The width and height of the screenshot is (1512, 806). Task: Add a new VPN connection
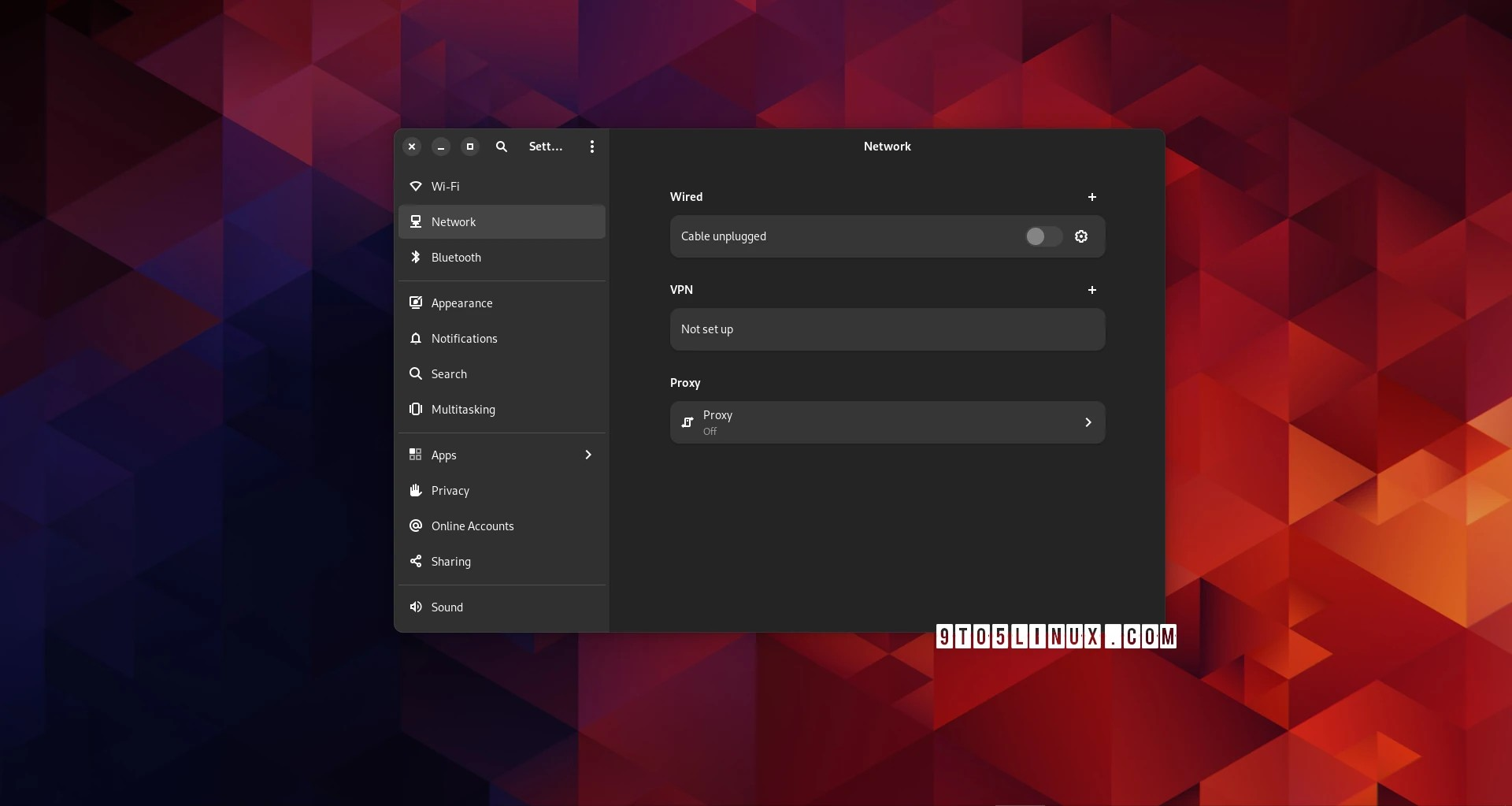tap(1091, 289)
